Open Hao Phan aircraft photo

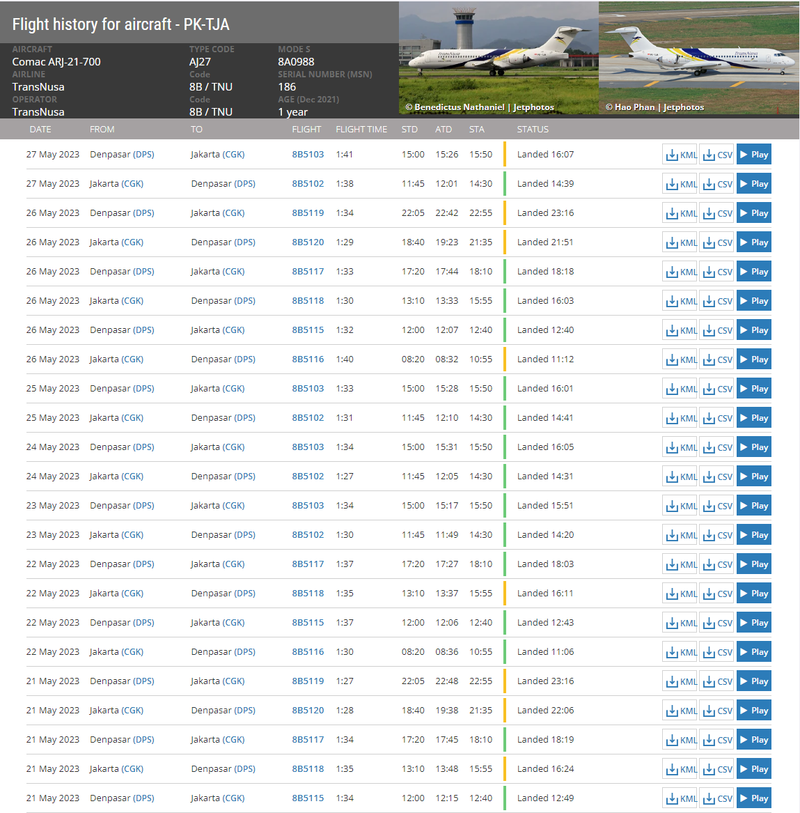[699, 58]
